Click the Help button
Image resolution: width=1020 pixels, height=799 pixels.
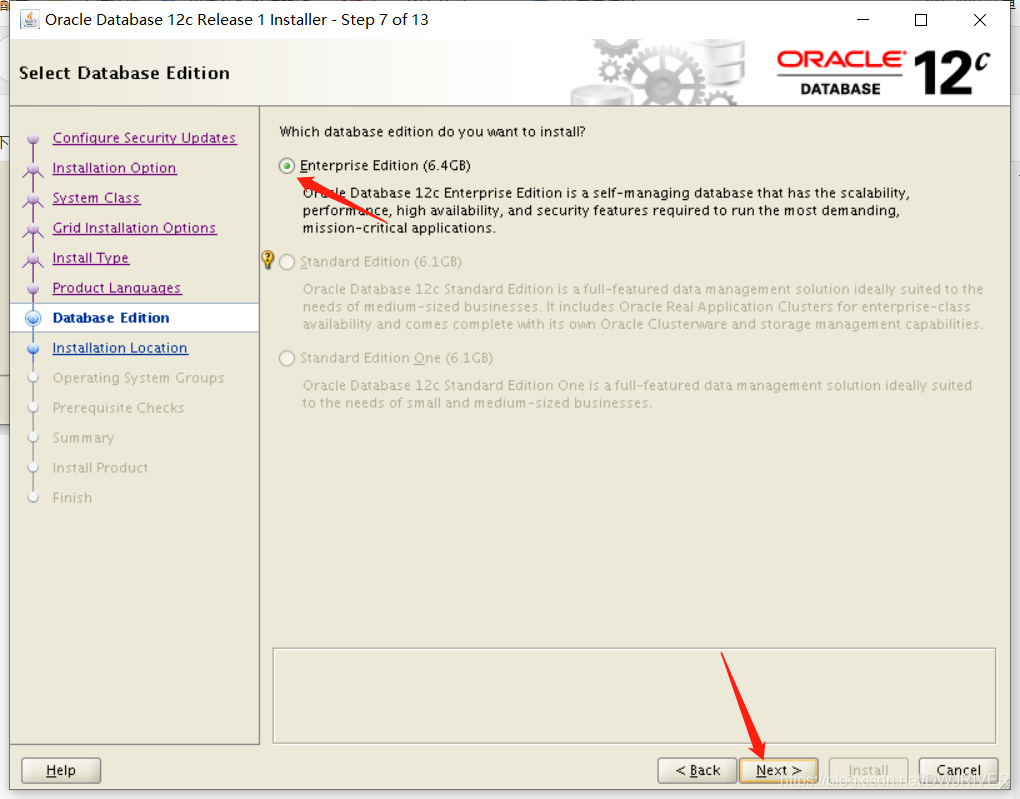pyautogui.click(x=61, y=770)
